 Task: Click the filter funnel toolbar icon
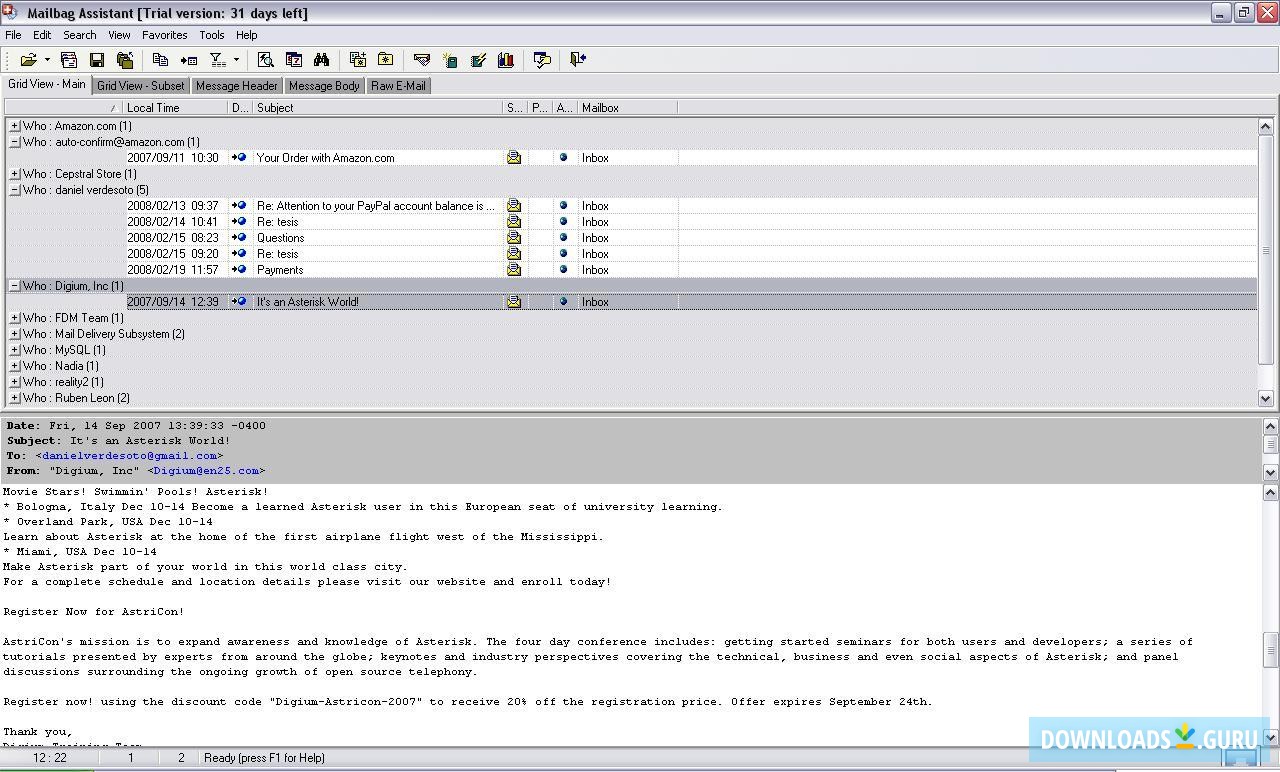coord(217,60)
